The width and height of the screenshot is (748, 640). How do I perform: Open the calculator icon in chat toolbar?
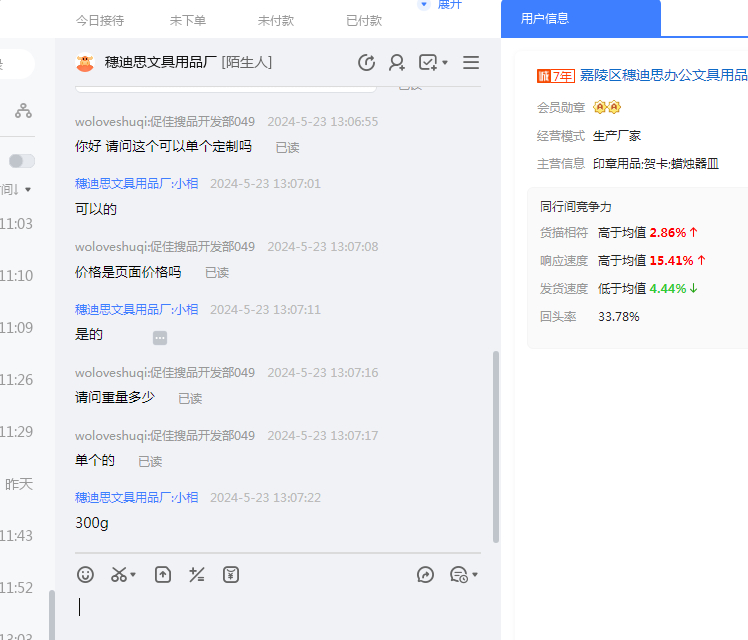(197, 575)
